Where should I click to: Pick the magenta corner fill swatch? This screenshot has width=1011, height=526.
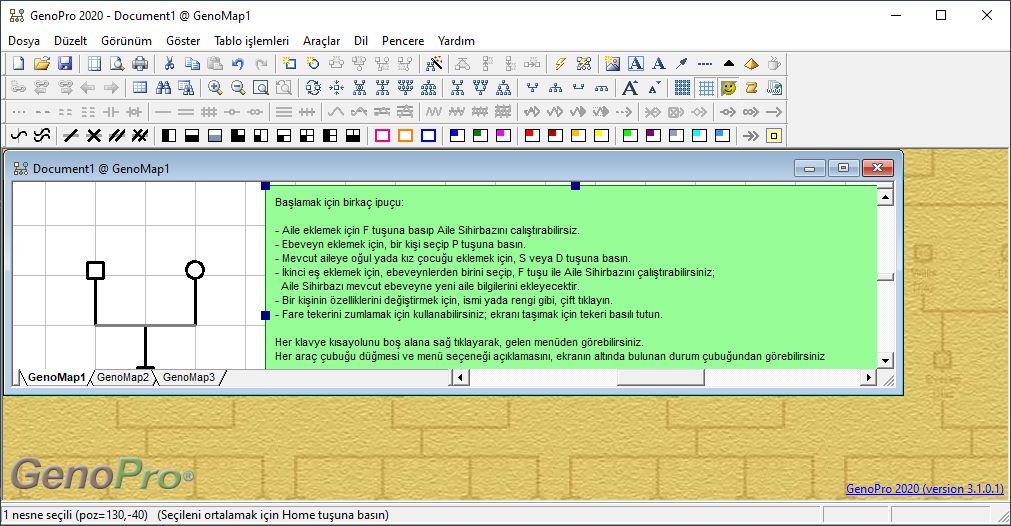coord(503,135)
